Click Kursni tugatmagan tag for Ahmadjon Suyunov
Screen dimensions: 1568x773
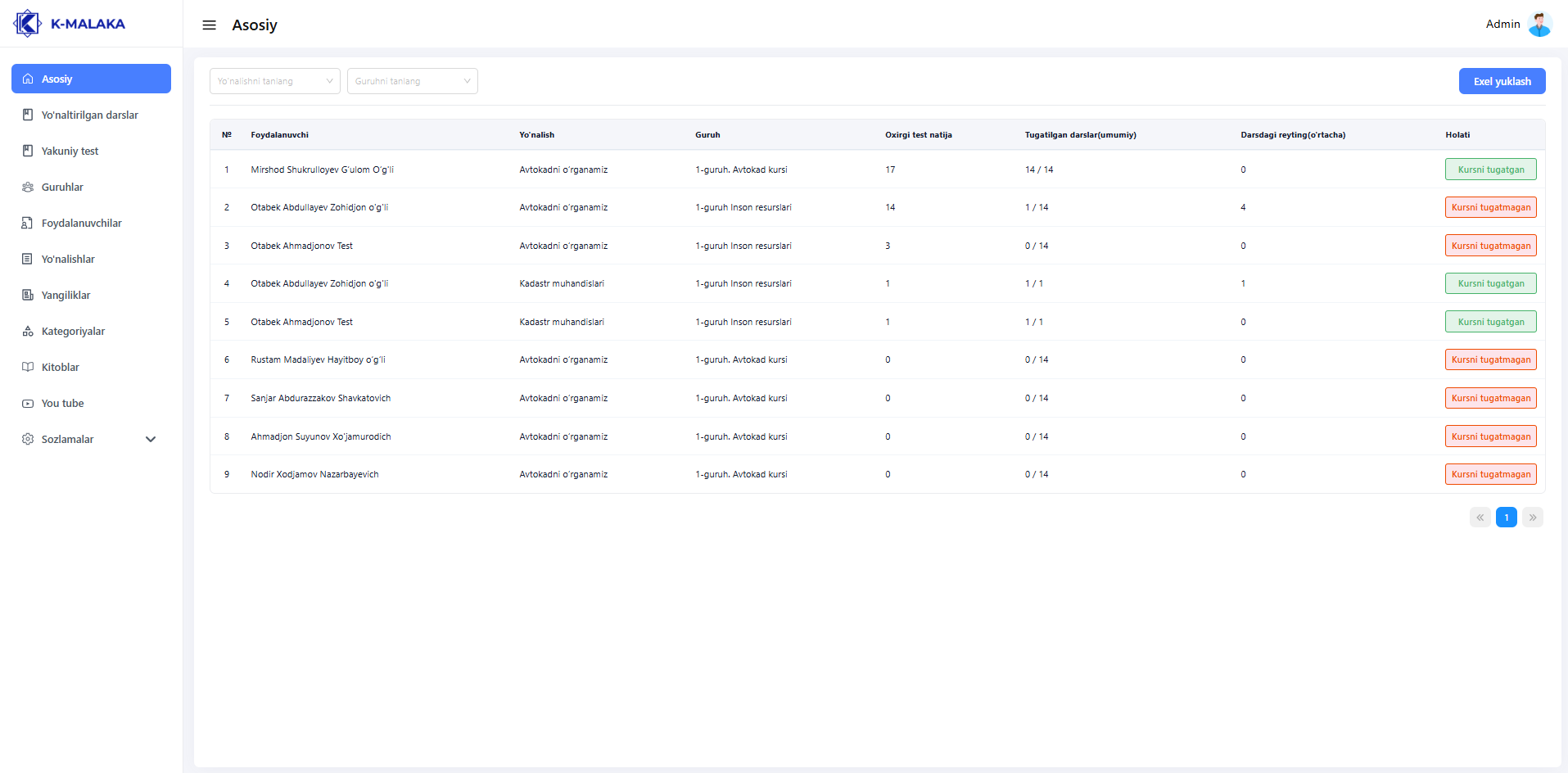tap(1491, 436)
